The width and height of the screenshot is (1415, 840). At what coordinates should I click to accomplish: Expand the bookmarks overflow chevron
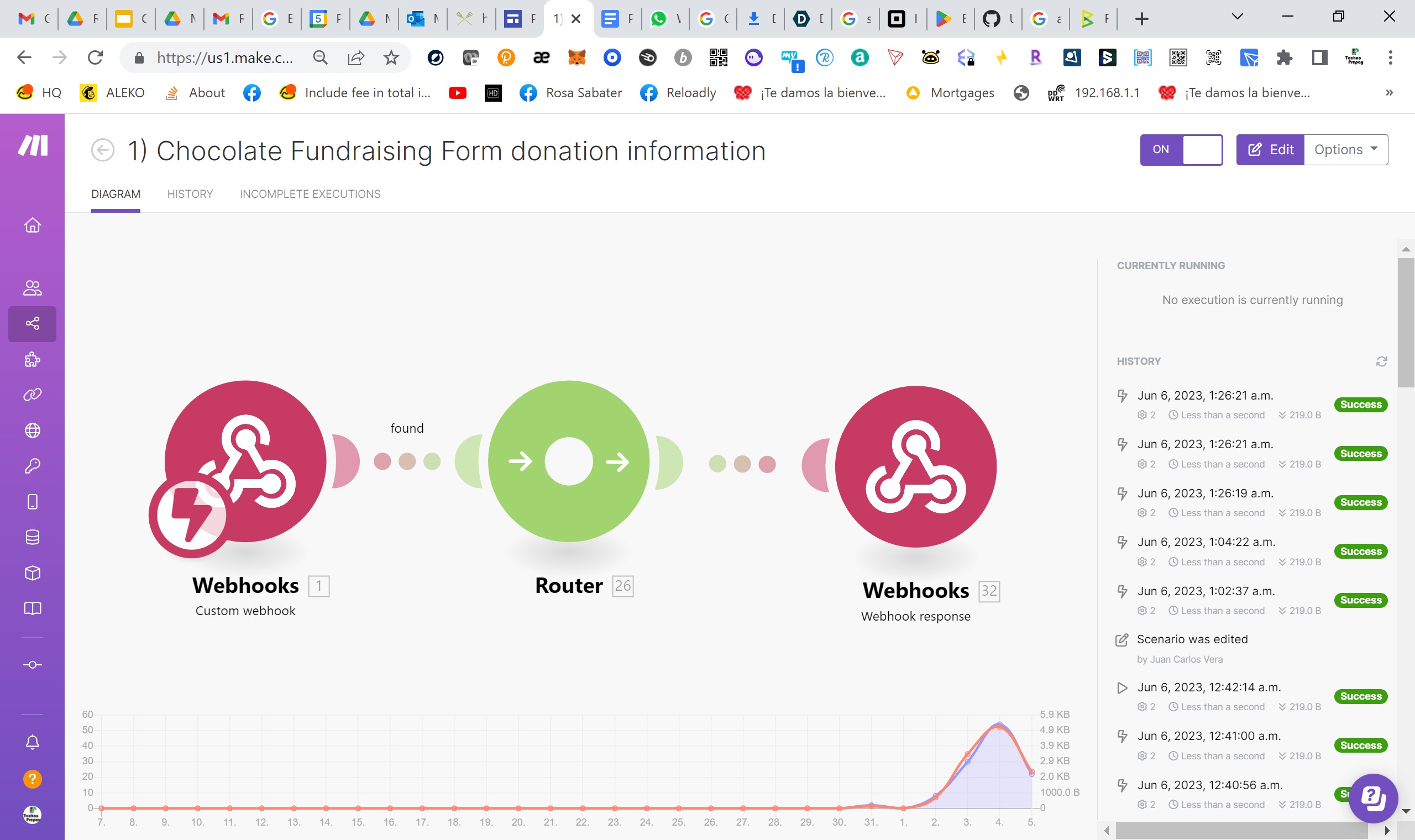pos(1388,92)
